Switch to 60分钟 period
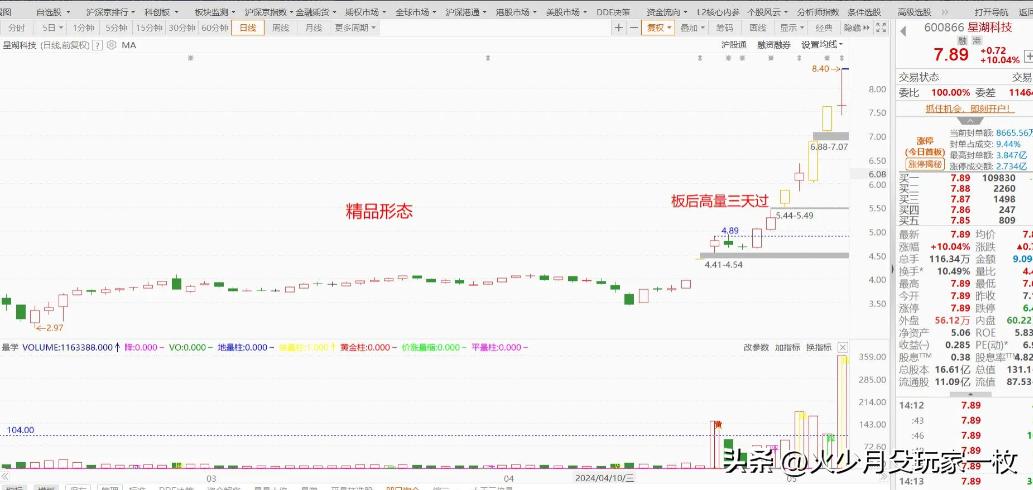Screen dimensions: 1033x490 coord(214,28)
